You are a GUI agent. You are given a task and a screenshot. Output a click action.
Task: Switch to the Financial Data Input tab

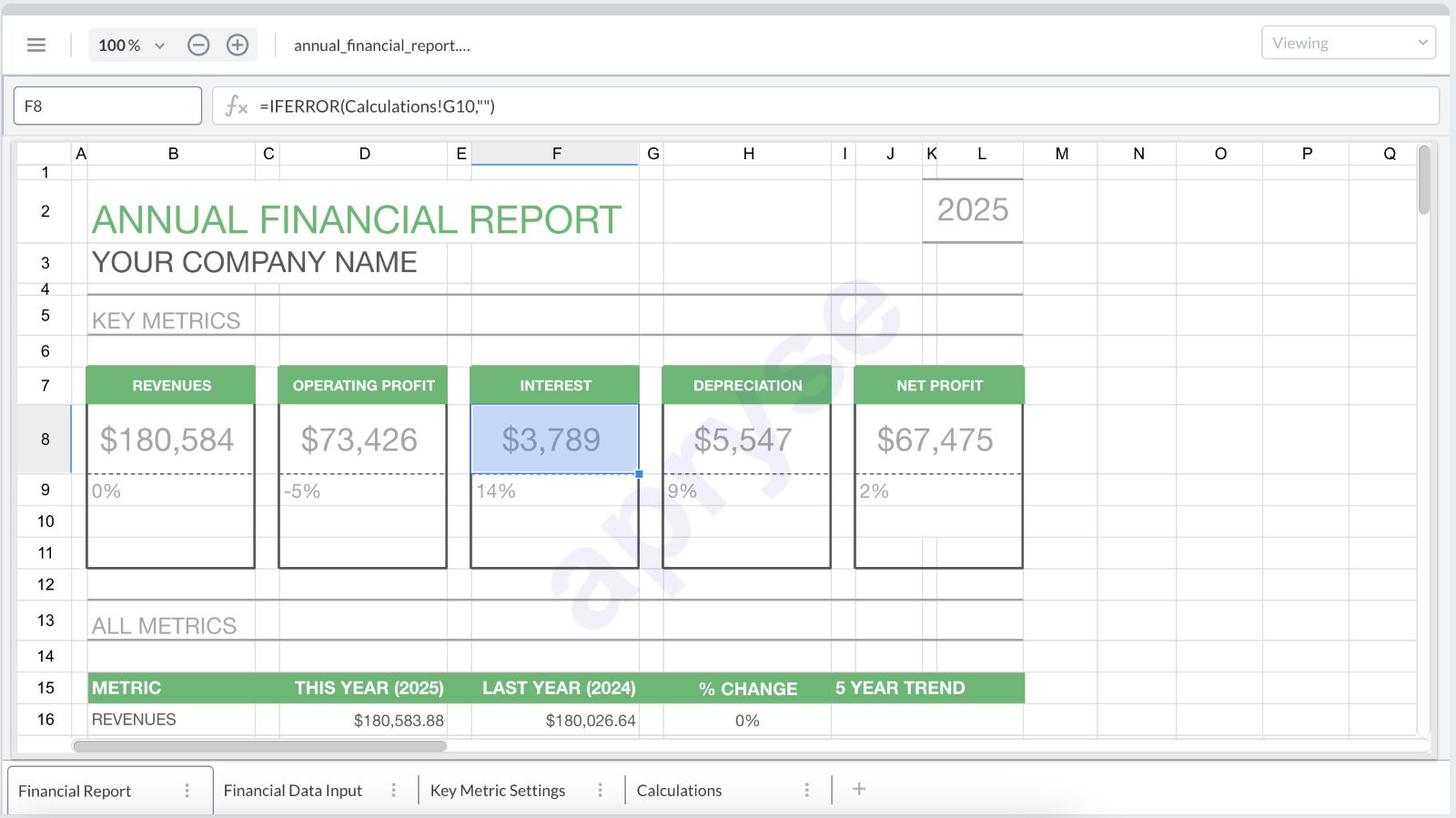293,791
